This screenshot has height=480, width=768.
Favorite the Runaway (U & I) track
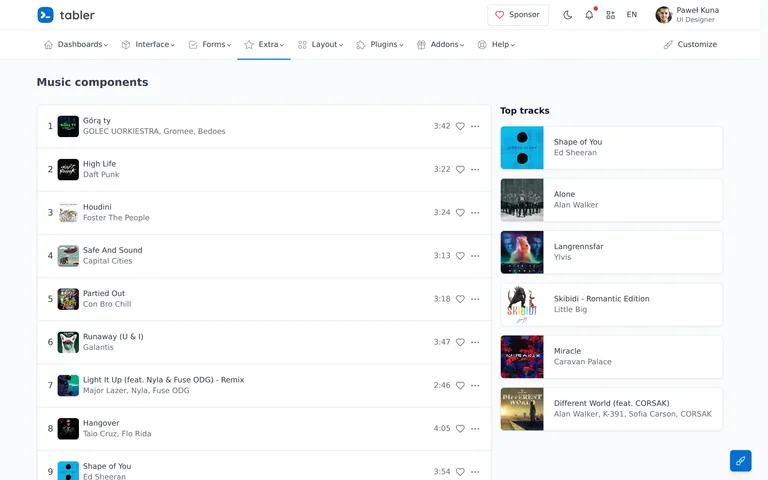(x=460, y=342)
